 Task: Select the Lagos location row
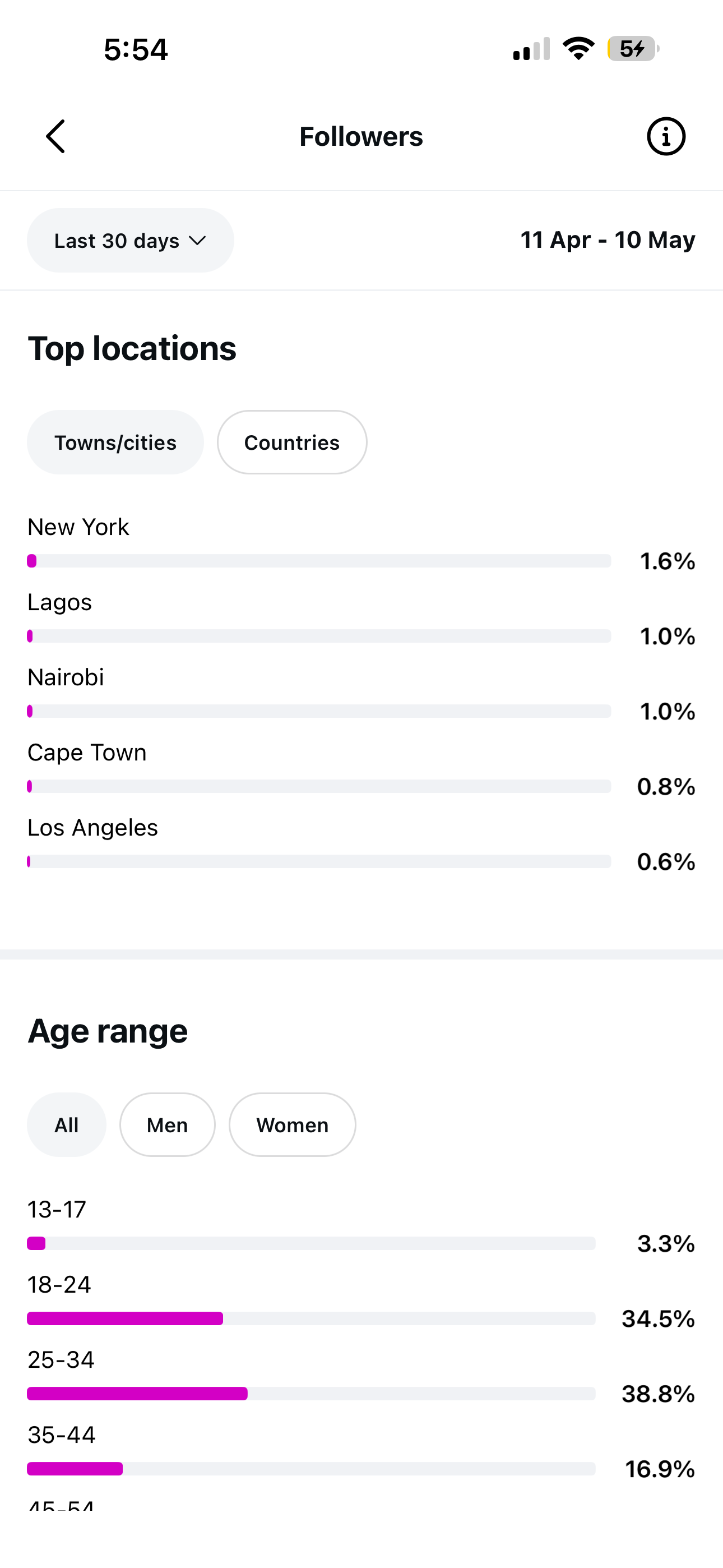point(361,617)
